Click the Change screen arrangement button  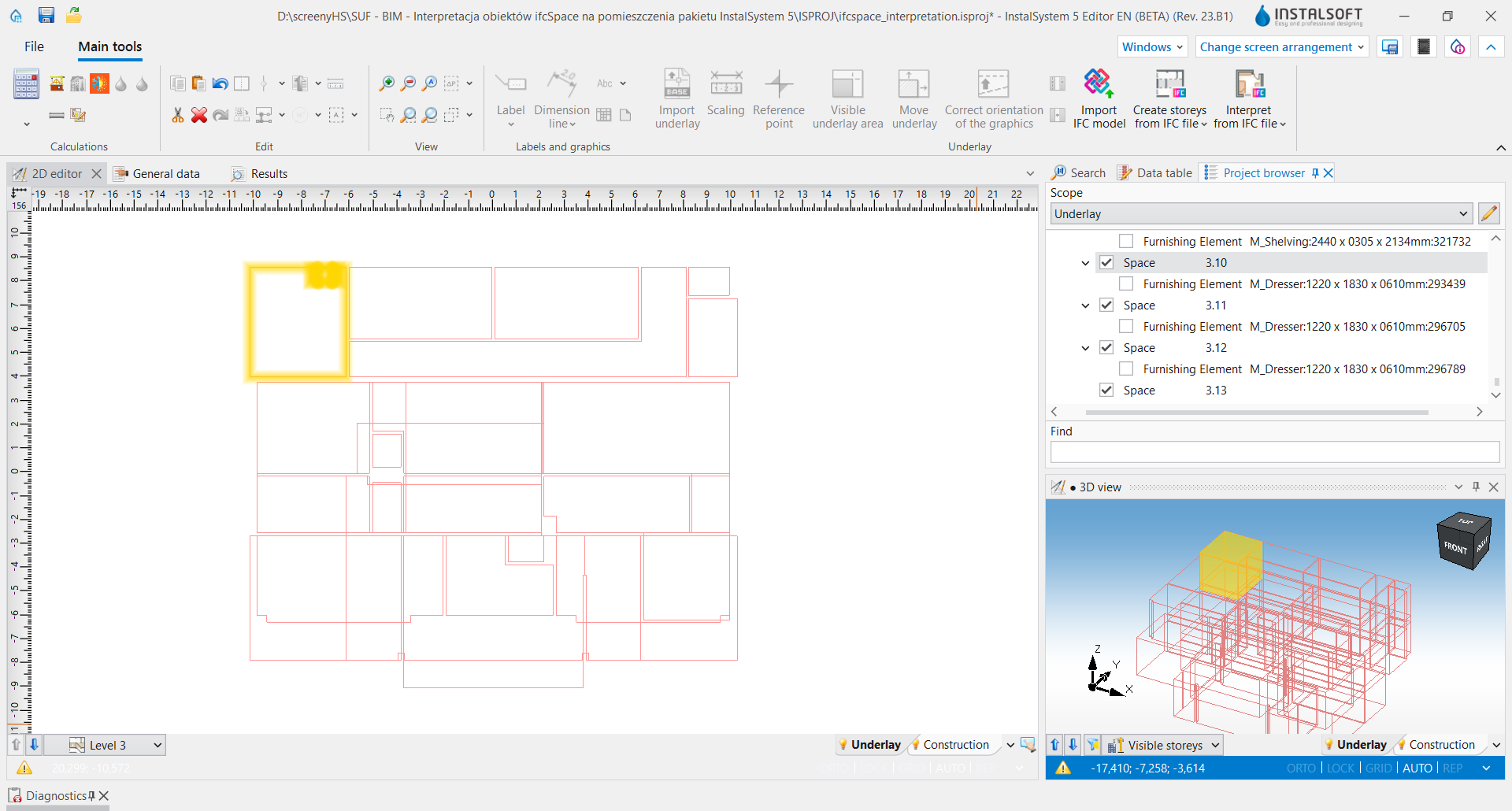(x=1281, y=46)
